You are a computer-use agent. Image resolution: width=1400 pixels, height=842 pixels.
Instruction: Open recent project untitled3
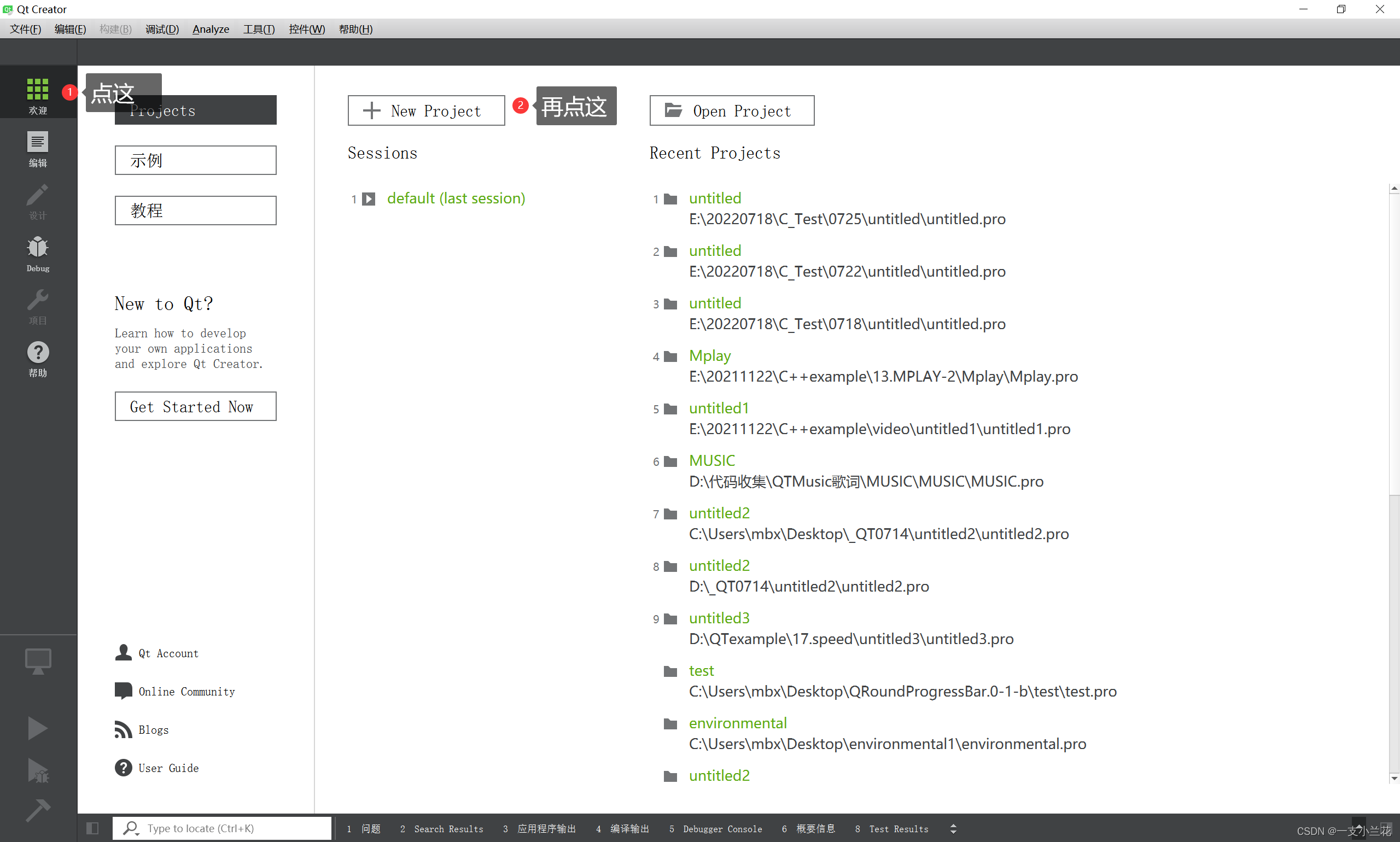pos(719,618)
